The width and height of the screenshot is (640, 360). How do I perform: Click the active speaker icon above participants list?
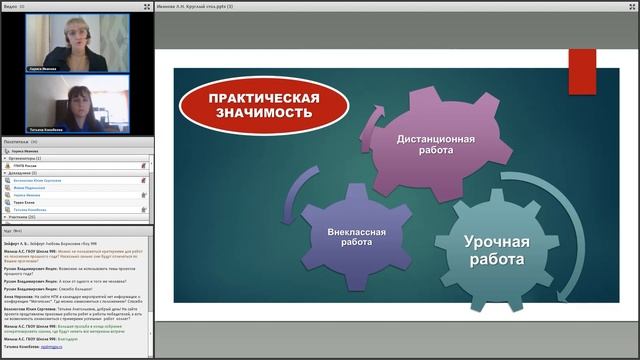[7, 151]
